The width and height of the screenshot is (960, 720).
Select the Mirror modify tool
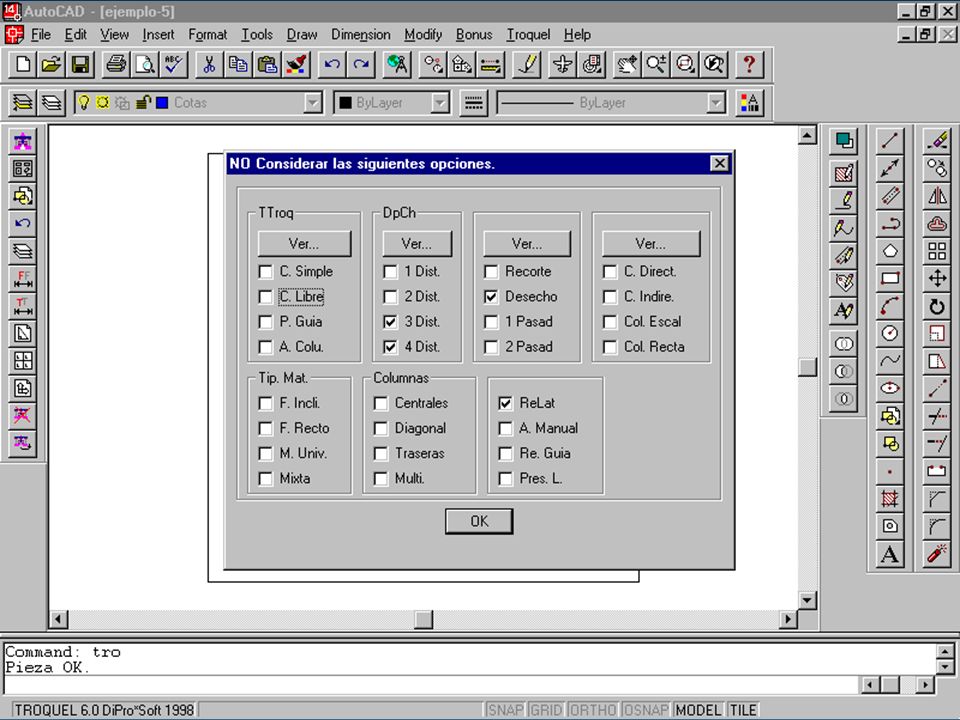pos(937,196)
